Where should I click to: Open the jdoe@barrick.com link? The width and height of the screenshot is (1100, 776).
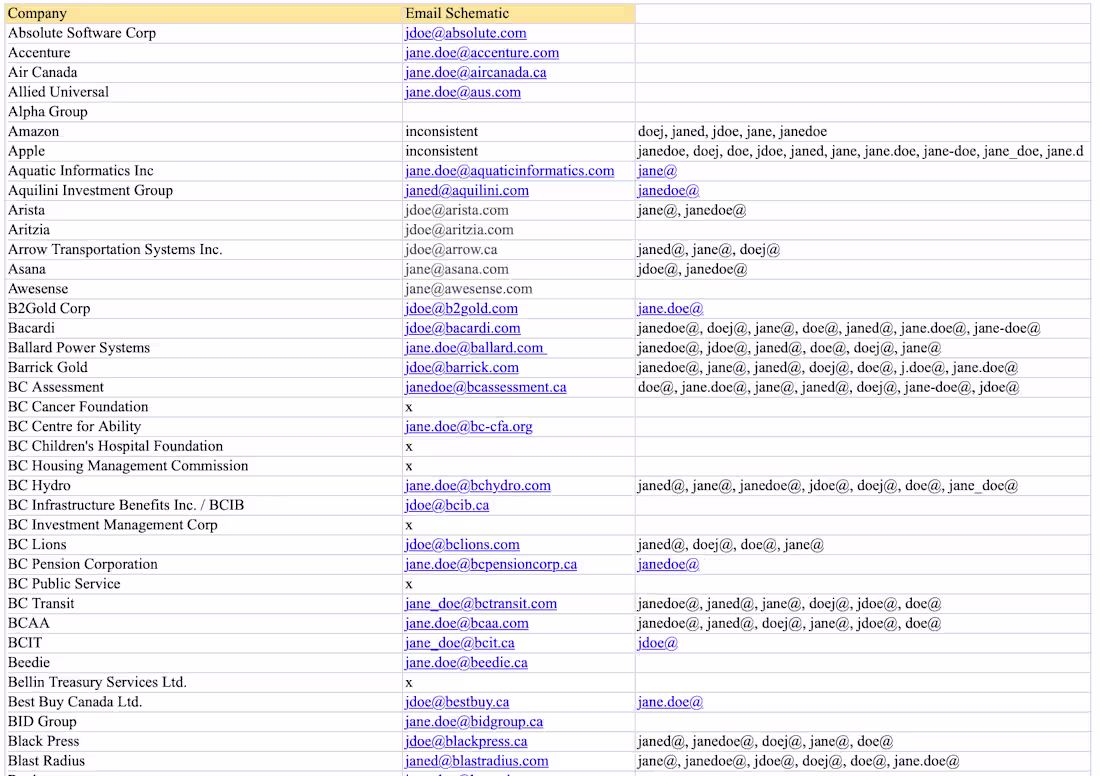463,367
